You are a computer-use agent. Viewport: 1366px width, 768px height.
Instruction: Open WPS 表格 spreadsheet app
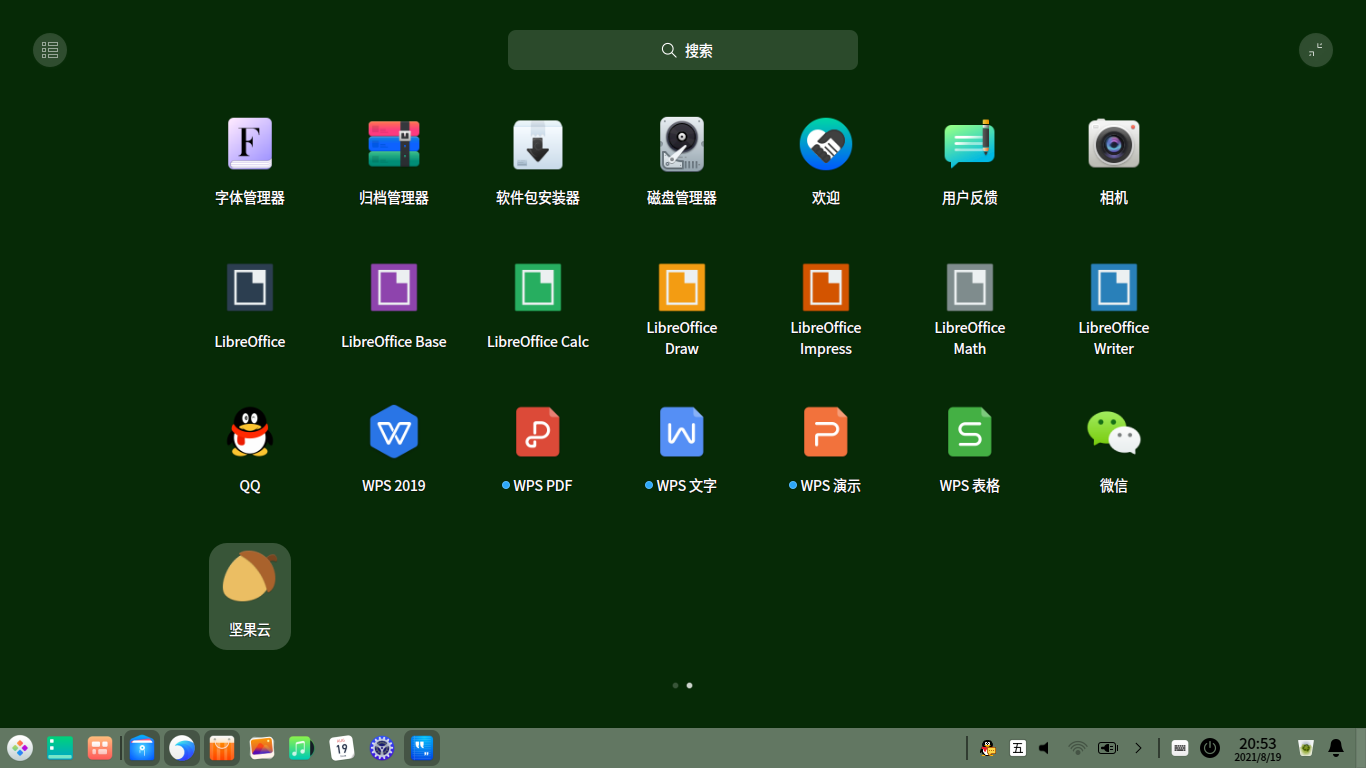(970, 432)
